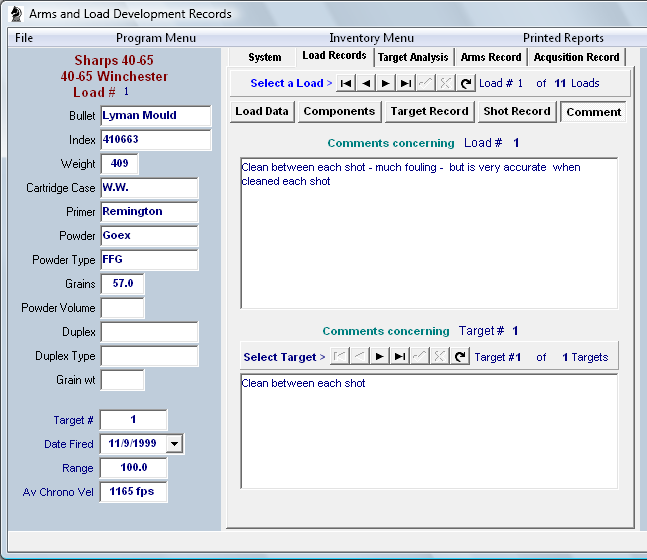
Task: Switch to System tab
Action: (264, 57)
